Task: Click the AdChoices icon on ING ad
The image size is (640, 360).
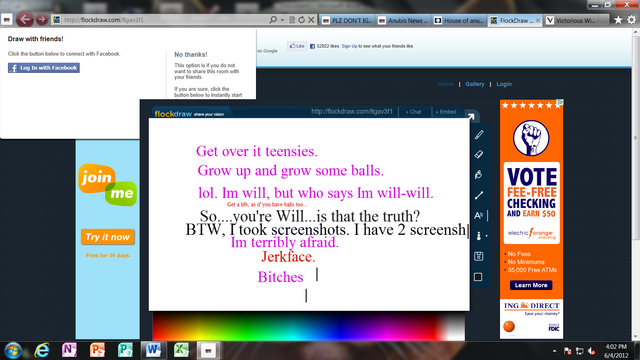Action: click(x=560, y=102)
